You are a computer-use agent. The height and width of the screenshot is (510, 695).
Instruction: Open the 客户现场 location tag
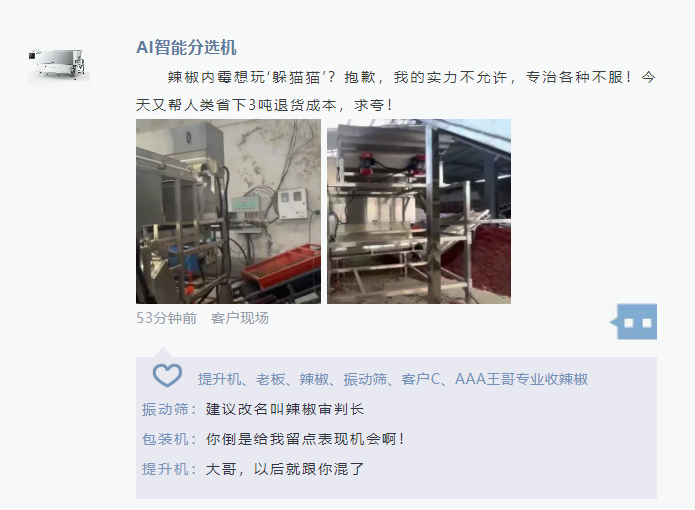pos(240,318)
